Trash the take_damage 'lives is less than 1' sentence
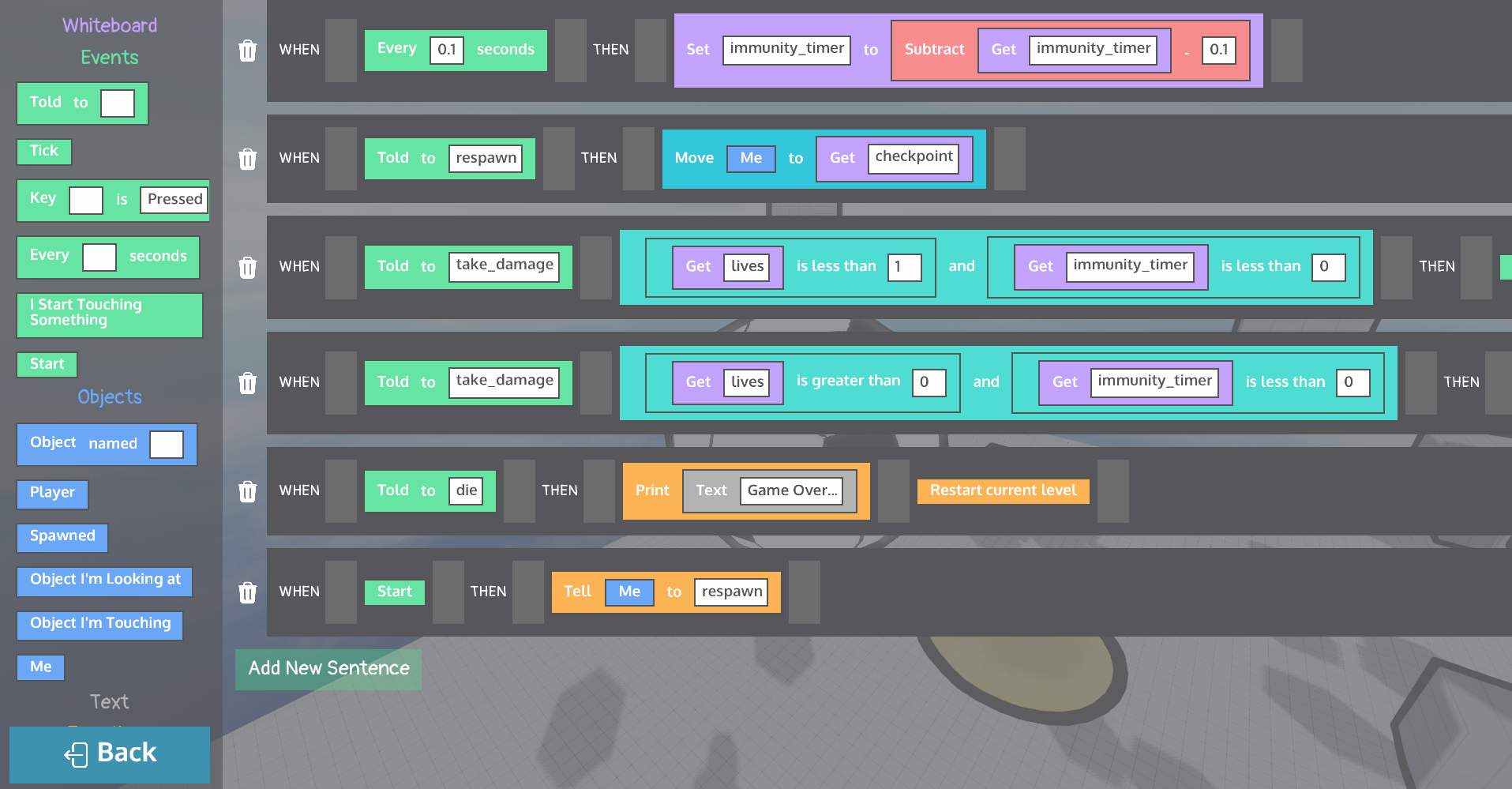The image size is (1512, 789). (x=247, y=267)
